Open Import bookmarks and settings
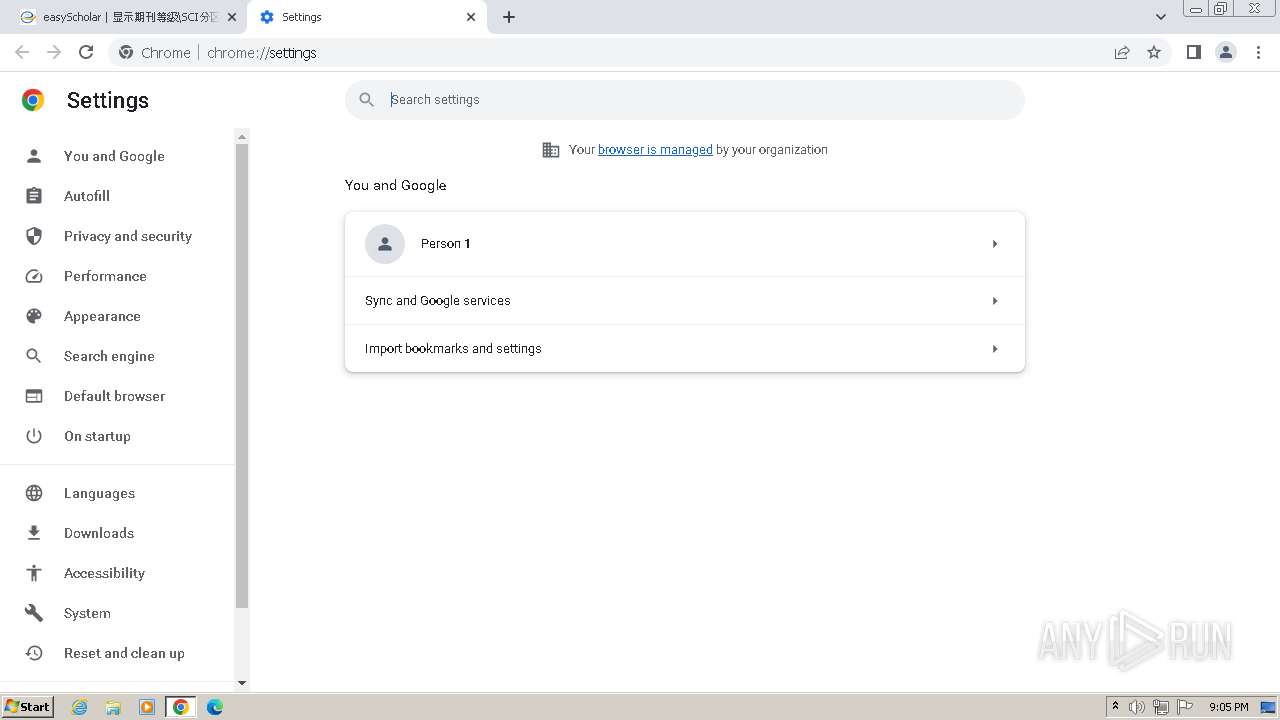1280x720 pixels. point(685,349)
